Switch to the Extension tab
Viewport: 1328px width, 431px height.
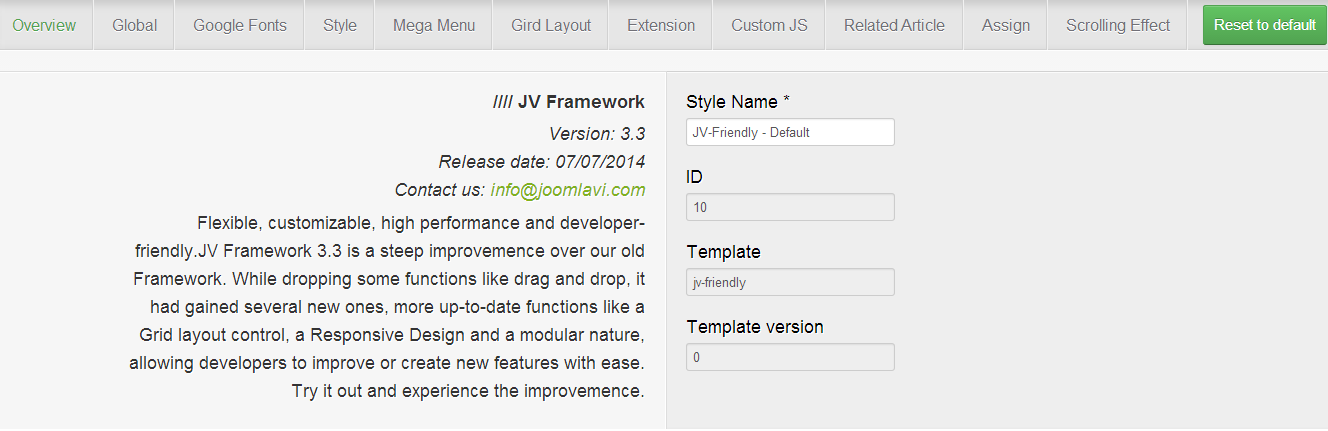click(x=661, y=25)
